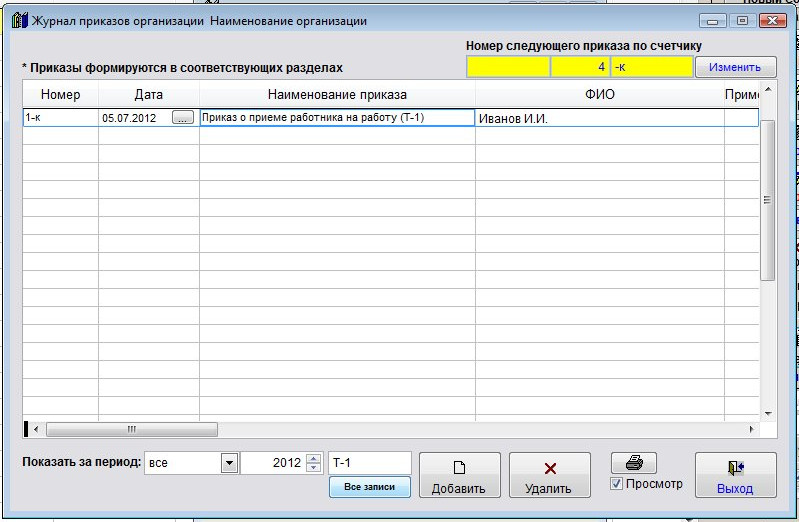
Task: Click the yellow counter number field showing 4
Action: tap(580, 67)
